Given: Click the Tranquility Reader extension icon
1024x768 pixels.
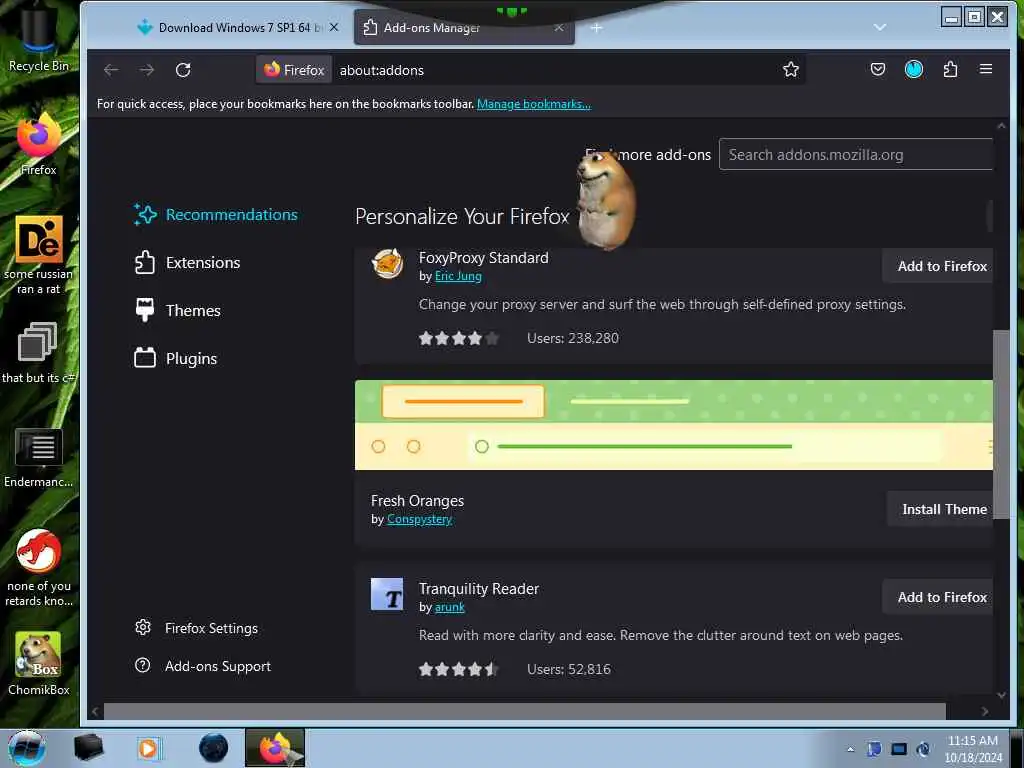Looking at the screenshot, I should tap(387, 594).
